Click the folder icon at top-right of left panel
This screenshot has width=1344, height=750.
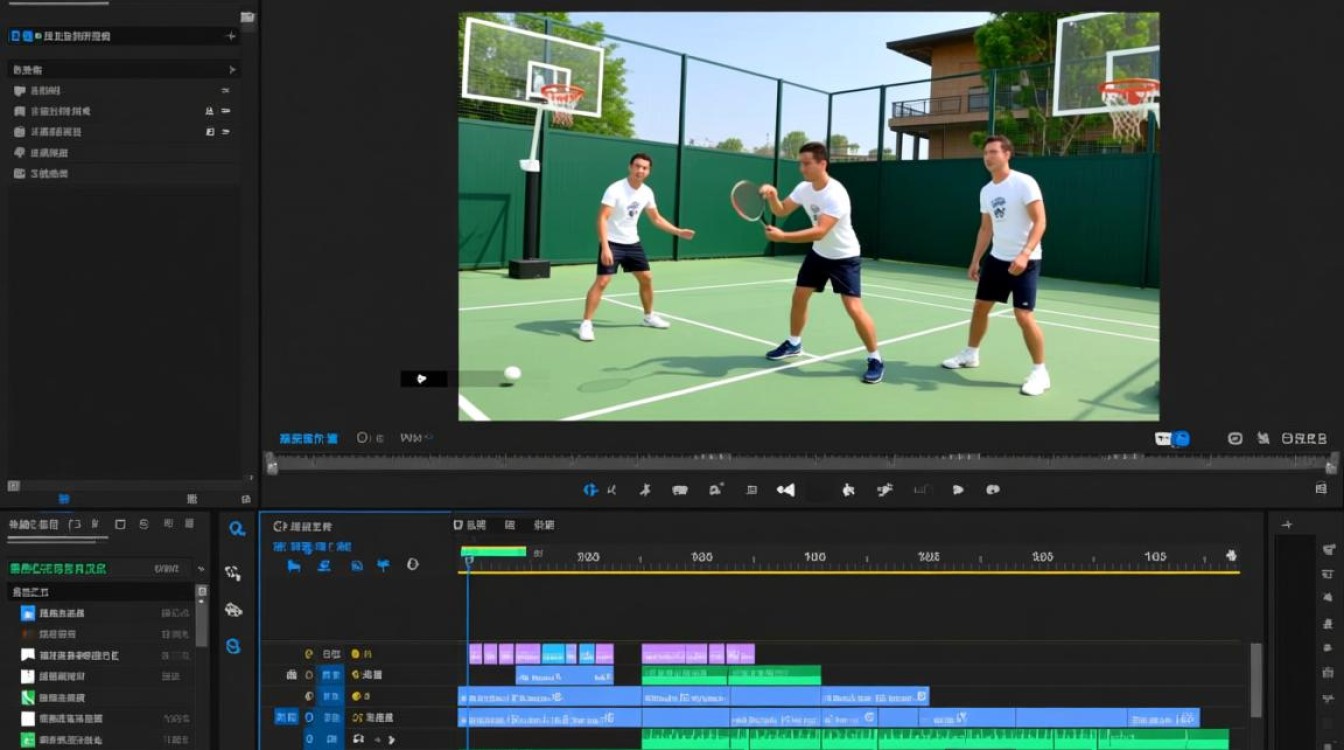coord(247,17)
